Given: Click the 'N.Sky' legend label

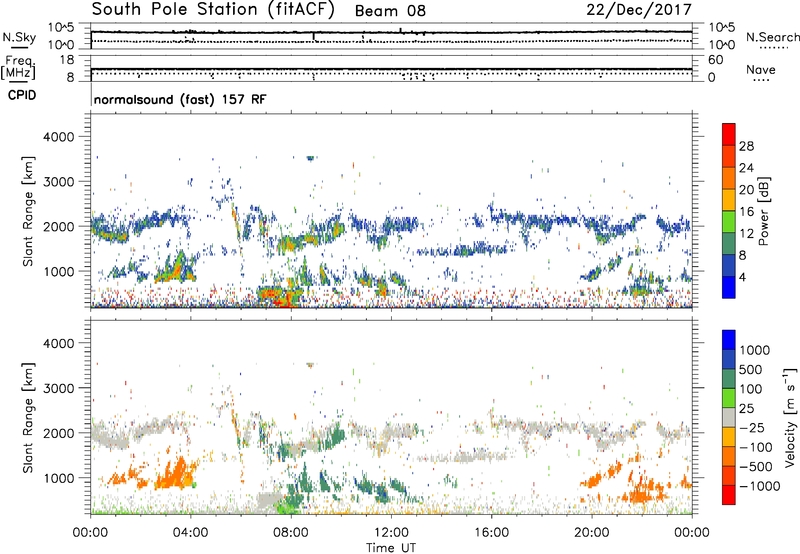Looking at the screenshot, I should click(x=19, y=37).
